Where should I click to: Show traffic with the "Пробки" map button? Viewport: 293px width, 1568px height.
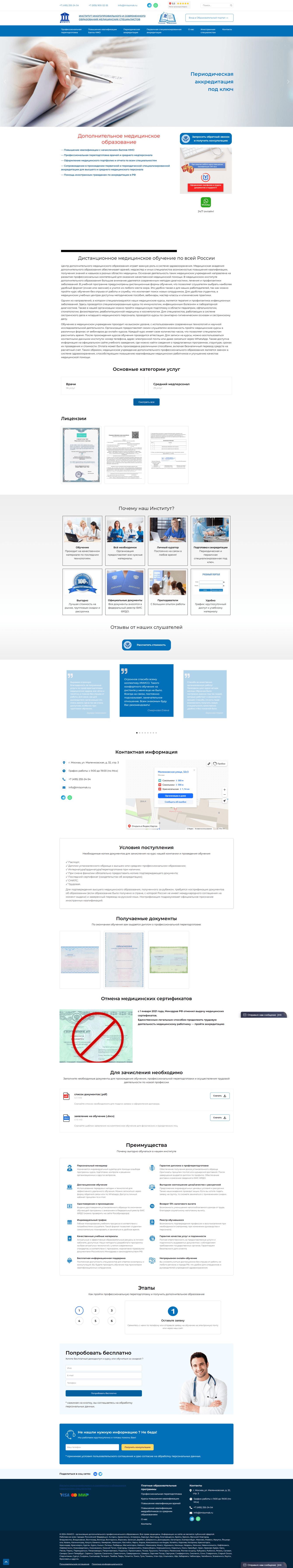(220, 763)
